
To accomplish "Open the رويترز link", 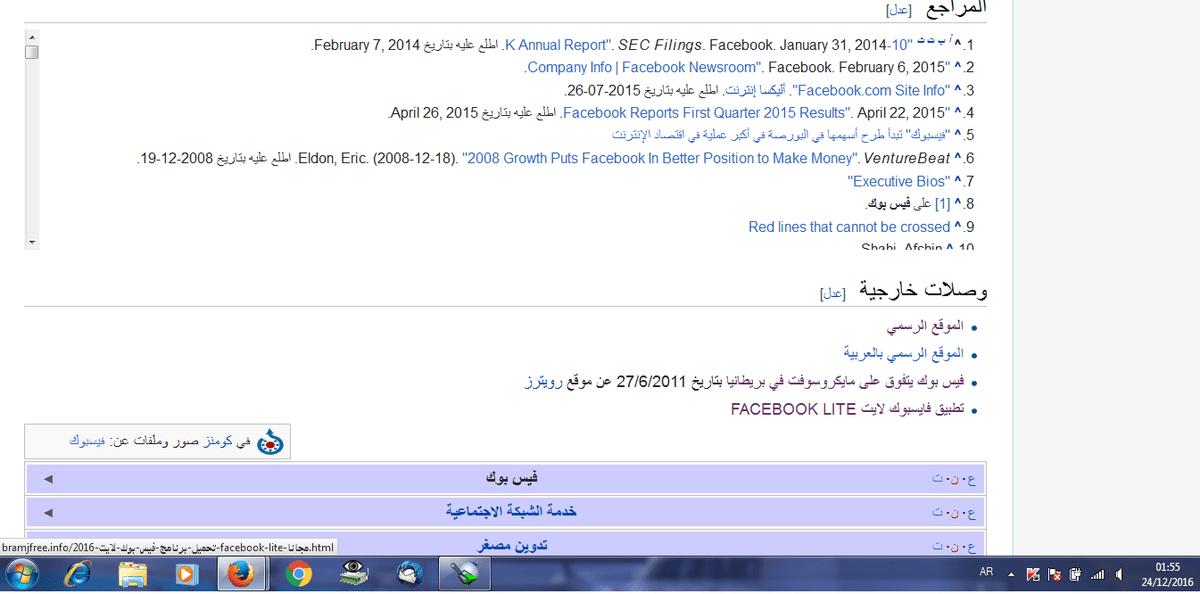I will click(x=545, y=381).
